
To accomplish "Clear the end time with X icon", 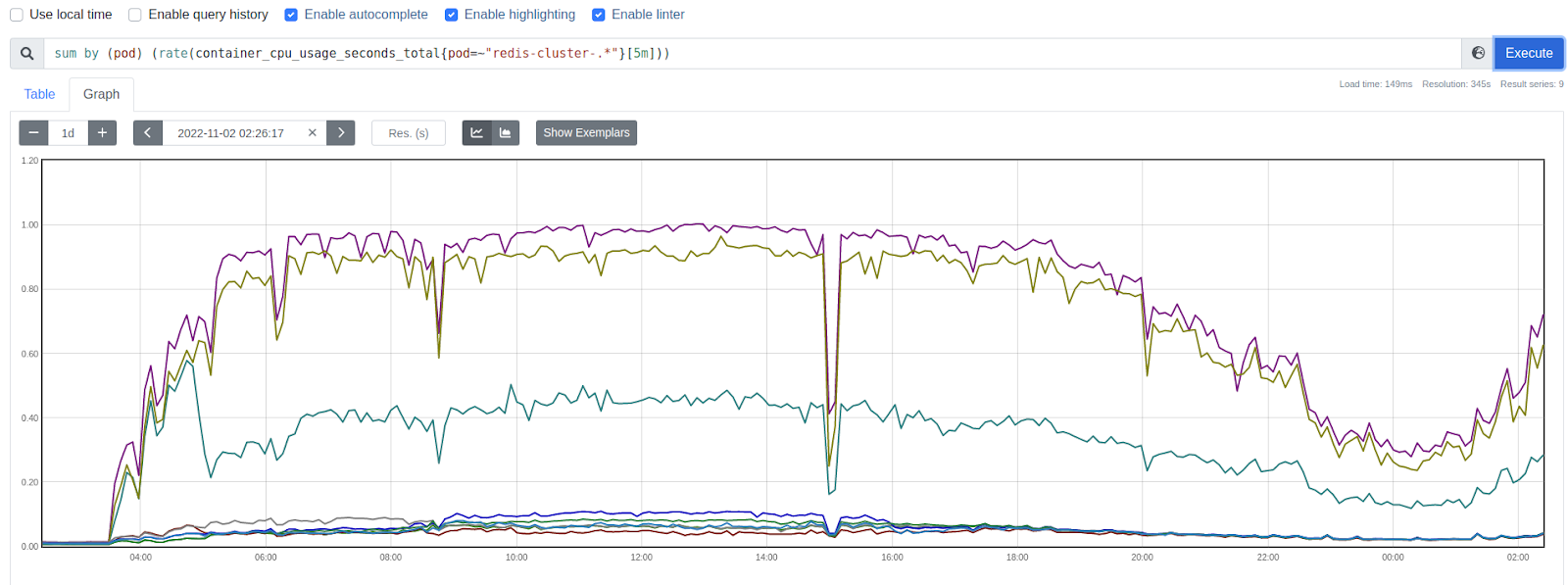I will pos(313,132).
